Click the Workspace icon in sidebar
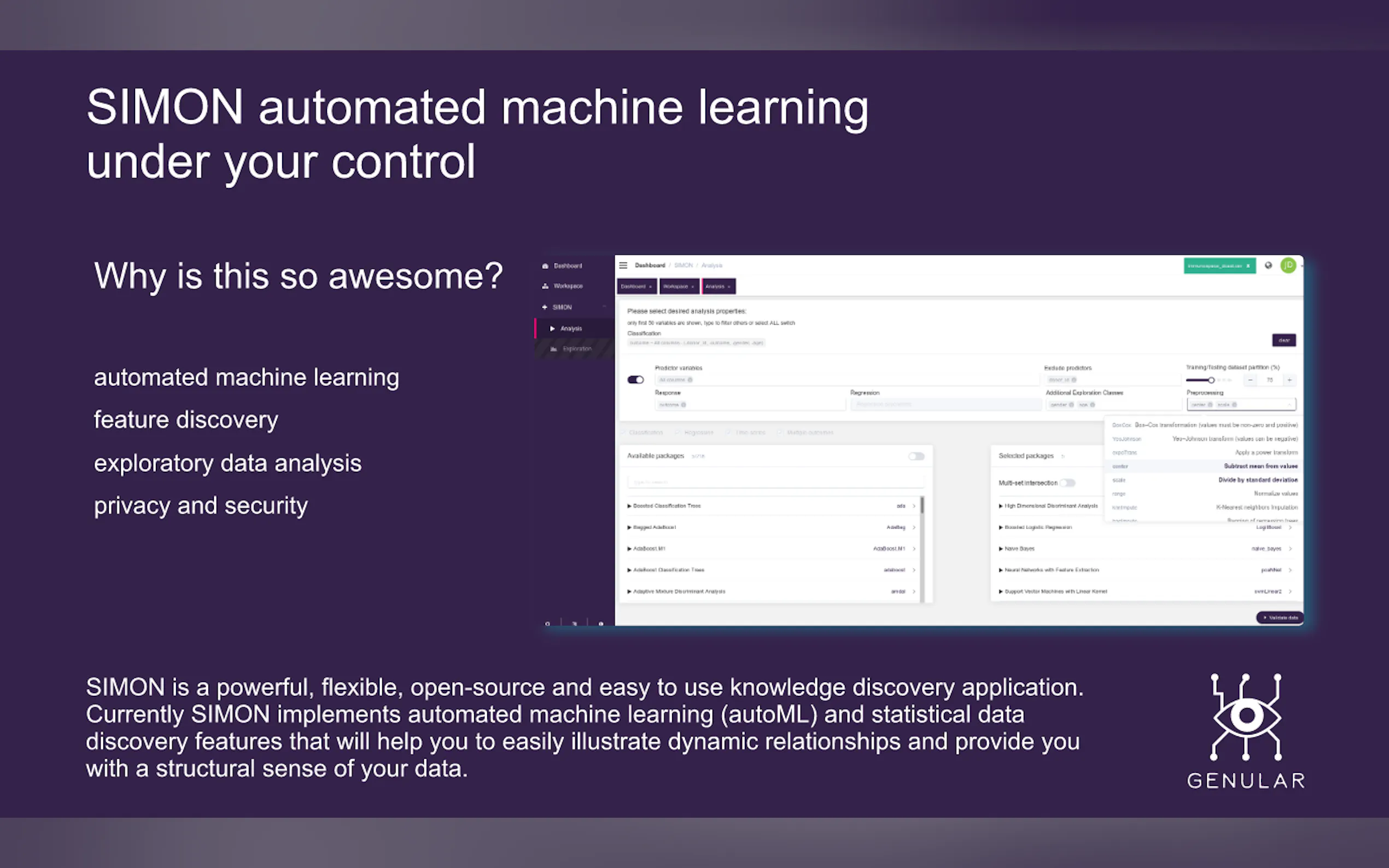 tap(545, 286)
